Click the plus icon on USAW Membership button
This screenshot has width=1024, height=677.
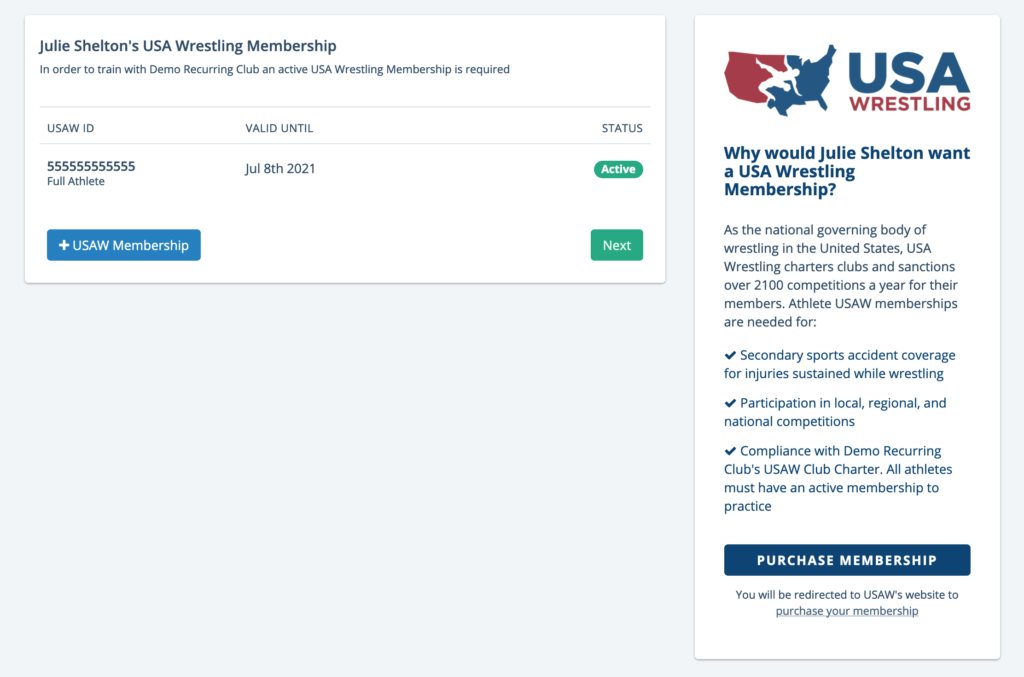click(x=64, y=245)
